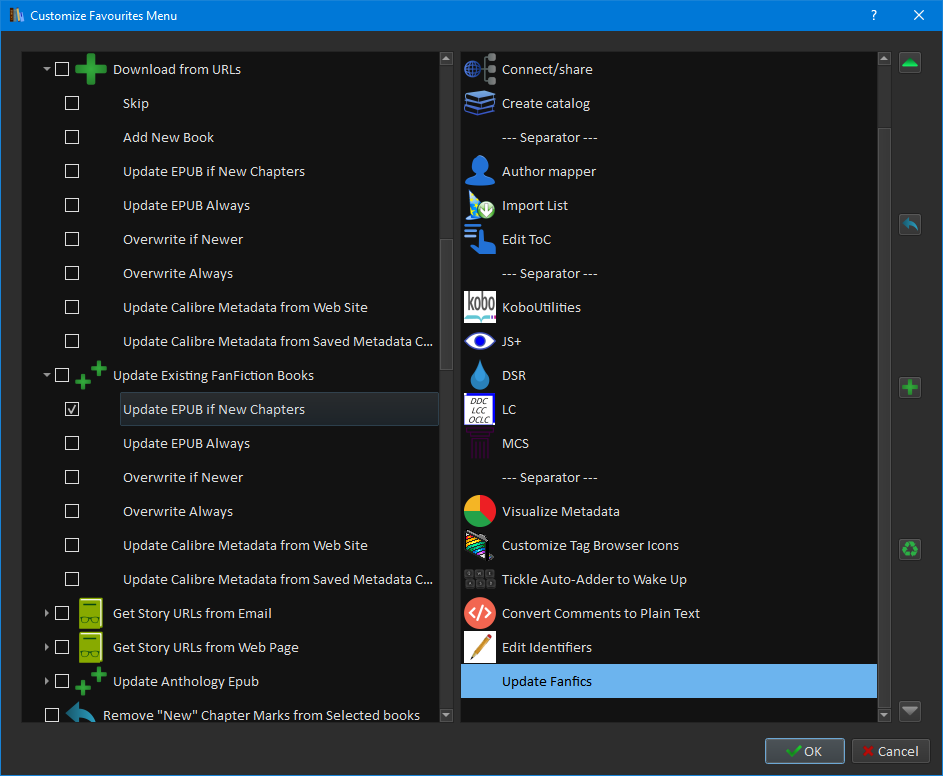Image resolution: width=943 pixels, height=776 pixels.
Task: Select Overwrite if Newer label under Download from URLs
Action: click(x=183, y=239)
